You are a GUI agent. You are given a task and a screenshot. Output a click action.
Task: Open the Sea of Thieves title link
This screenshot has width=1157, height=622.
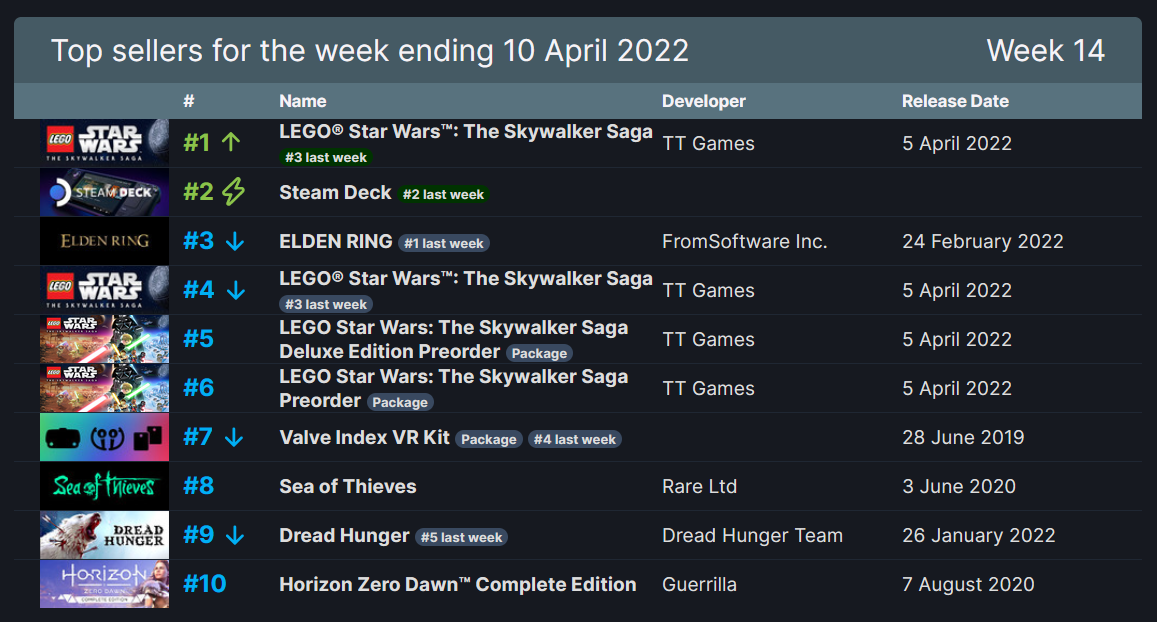[x=348, y=486]
